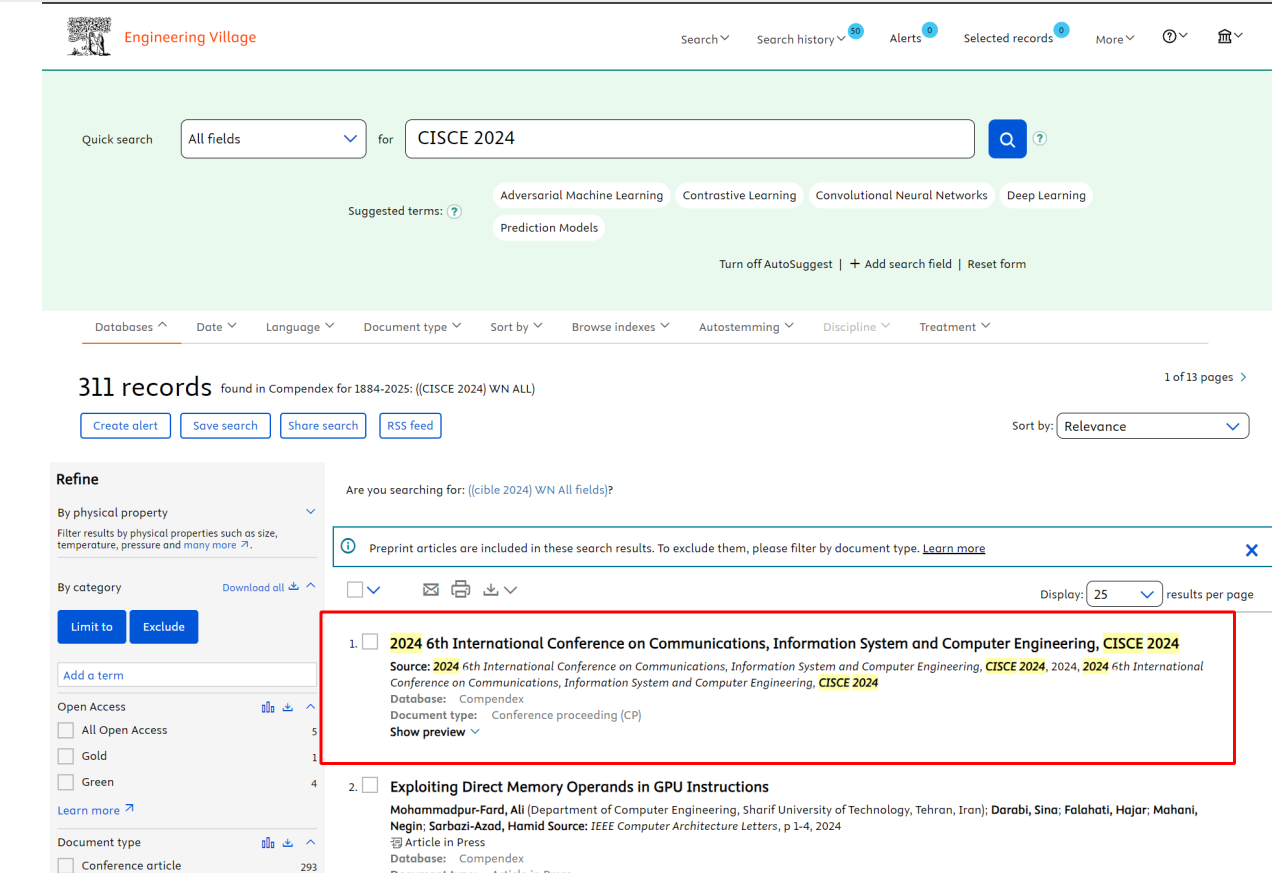The width and height of the screenshot is (1272, 873).
Task: Click the RSS feed button
Action: pos(410,426)
